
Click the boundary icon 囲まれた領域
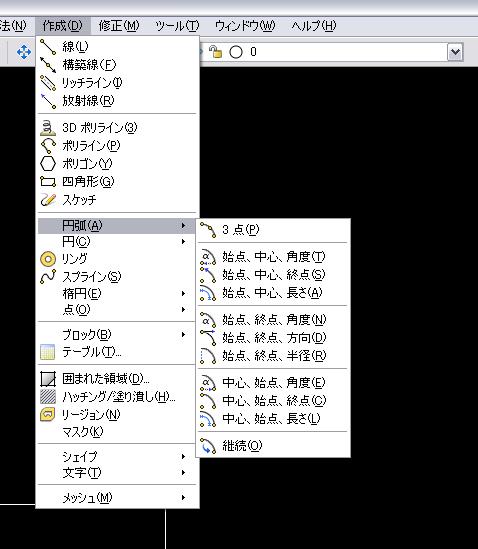(x=48, y=379)
